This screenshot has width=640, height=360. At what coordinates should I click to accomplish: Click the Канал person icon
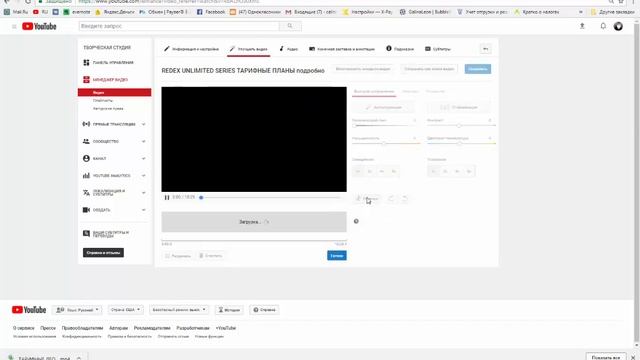pos(86,158)
